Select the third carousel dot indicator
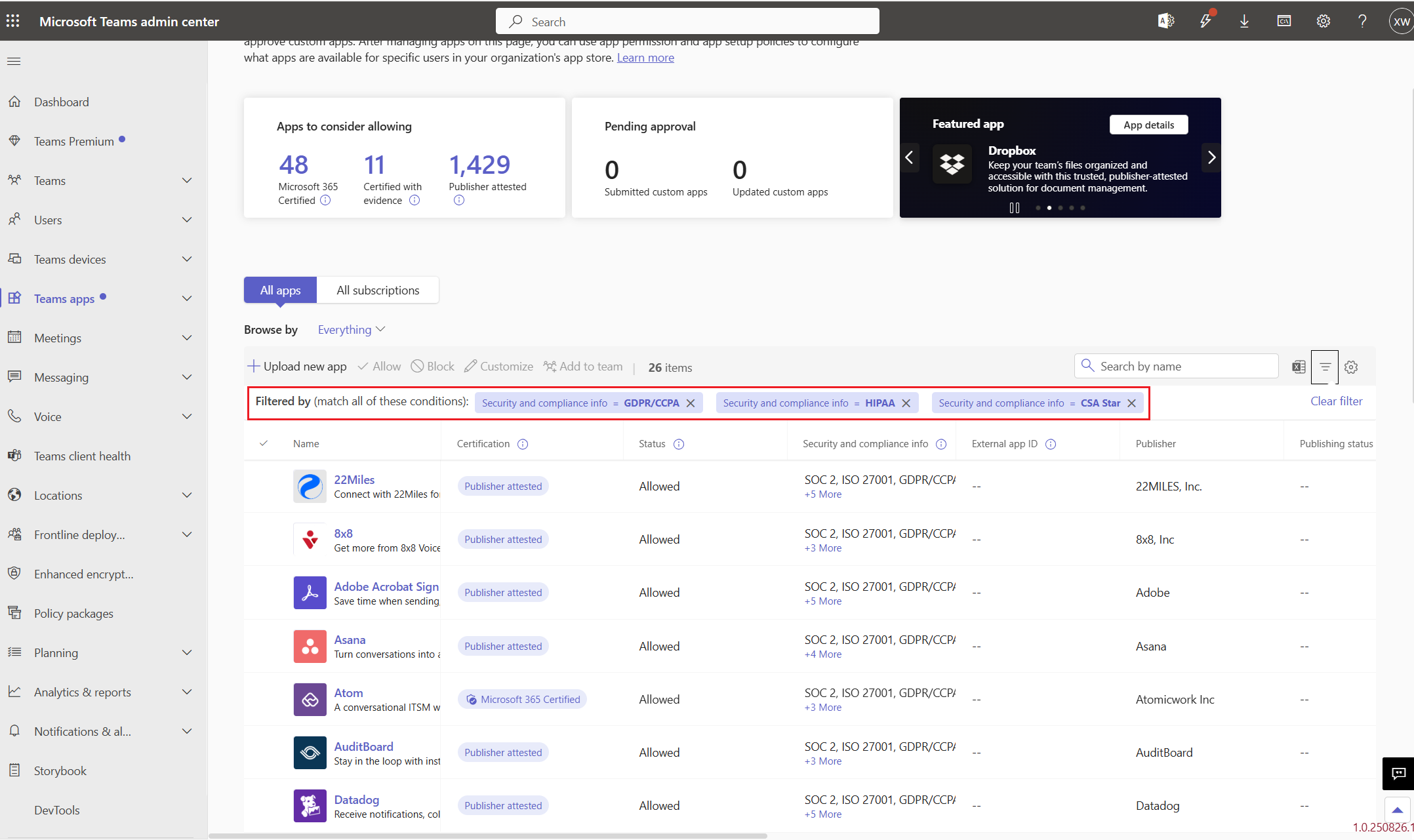Viewport: 1414px width, 840px height. 1060,207
